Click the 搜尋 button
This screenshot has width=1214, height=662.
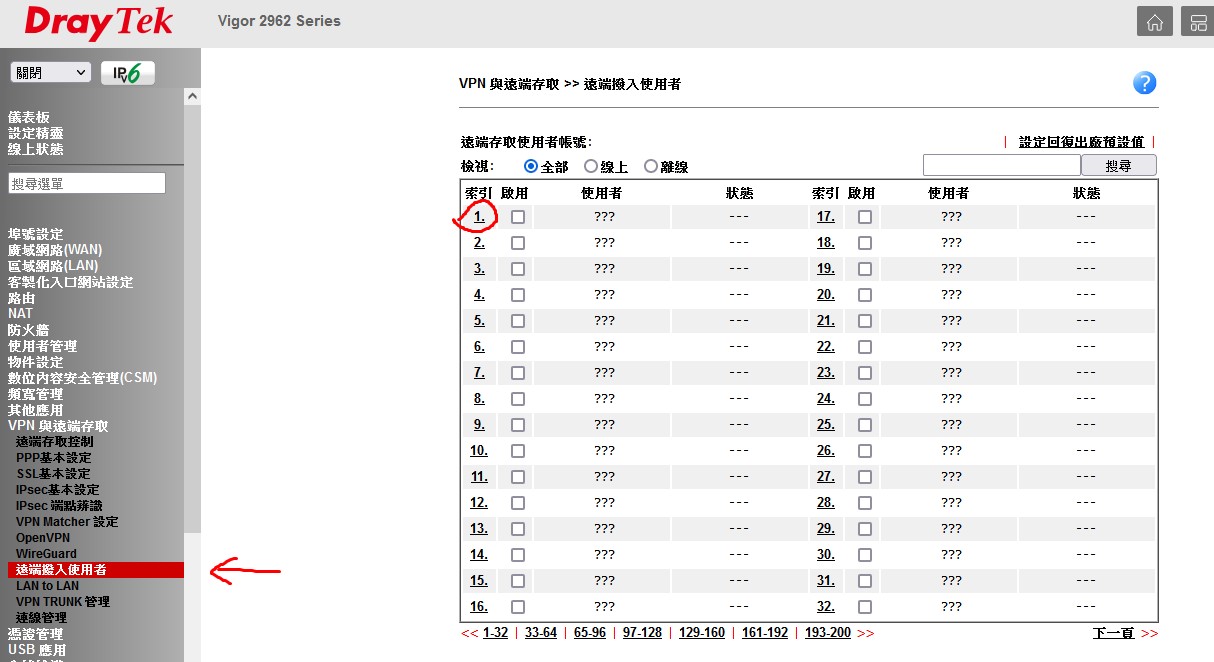pyautogui.click(x=1119, y=165)
